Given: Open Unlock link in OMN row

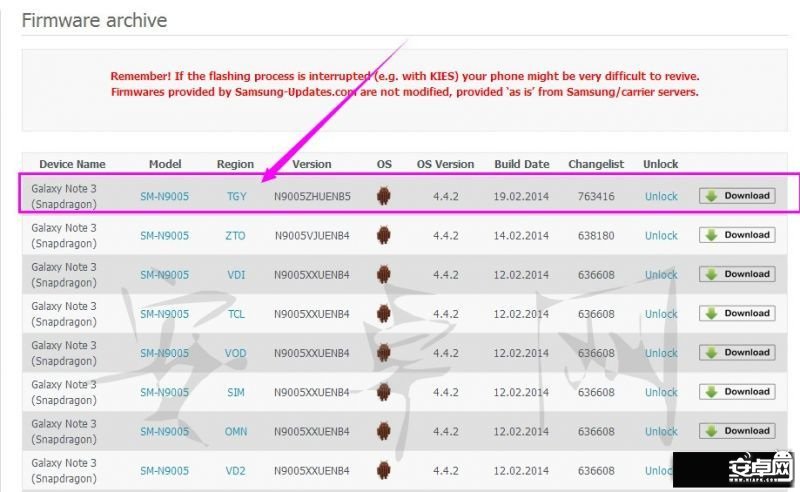Looking at the screenshot, I should pos(661,431).
